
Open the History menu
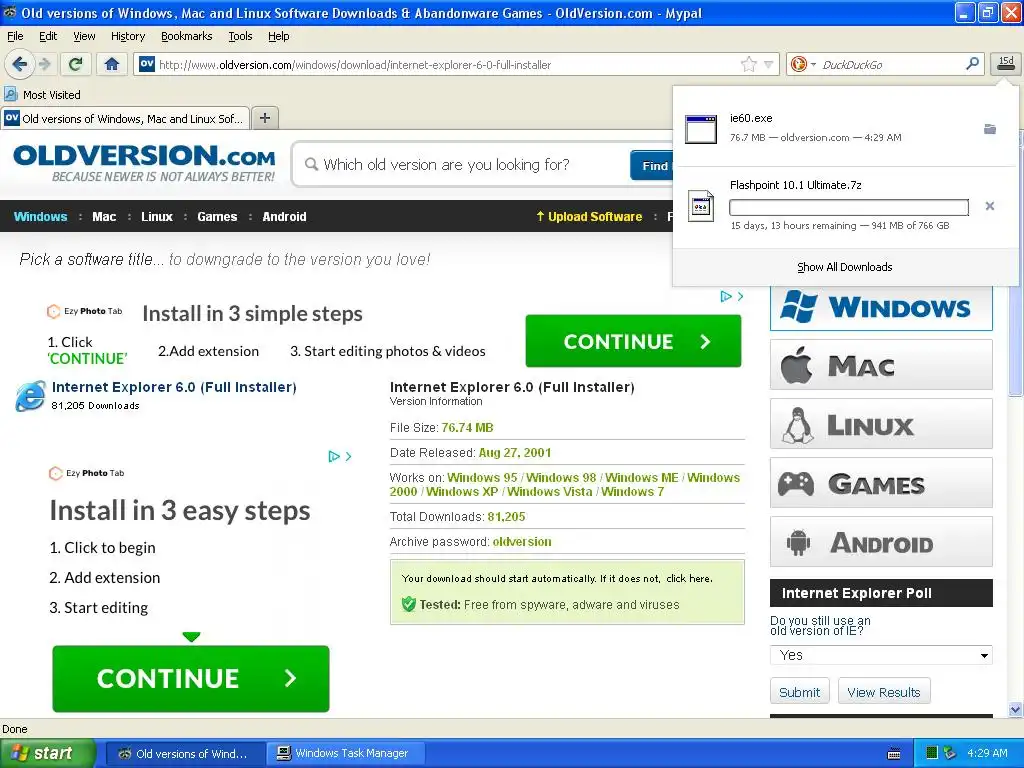pos(127,36)
